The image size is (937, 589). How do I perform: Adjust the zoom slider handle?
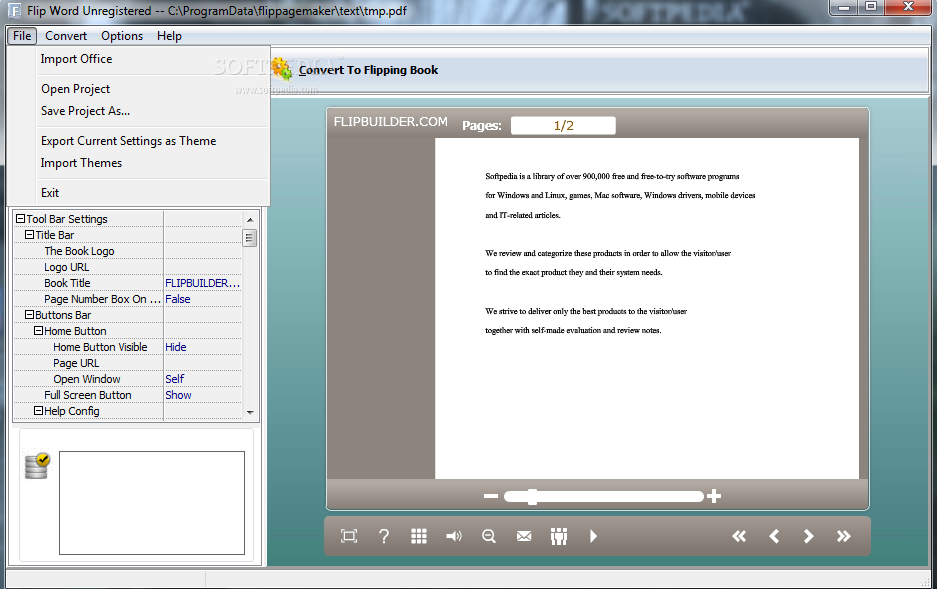[532, 496]
